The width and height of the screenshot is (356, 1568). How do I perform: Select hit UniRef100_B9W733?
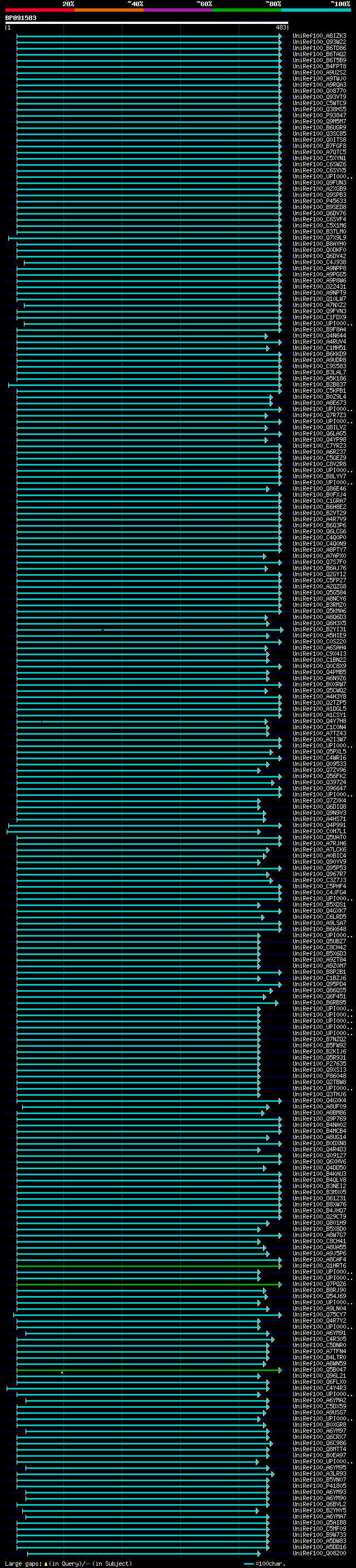tap(319, 1536)
